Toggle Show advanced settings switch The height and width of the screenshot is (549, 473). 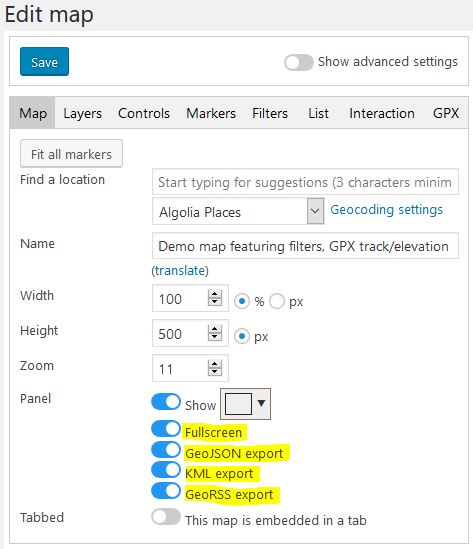[299, 62]
